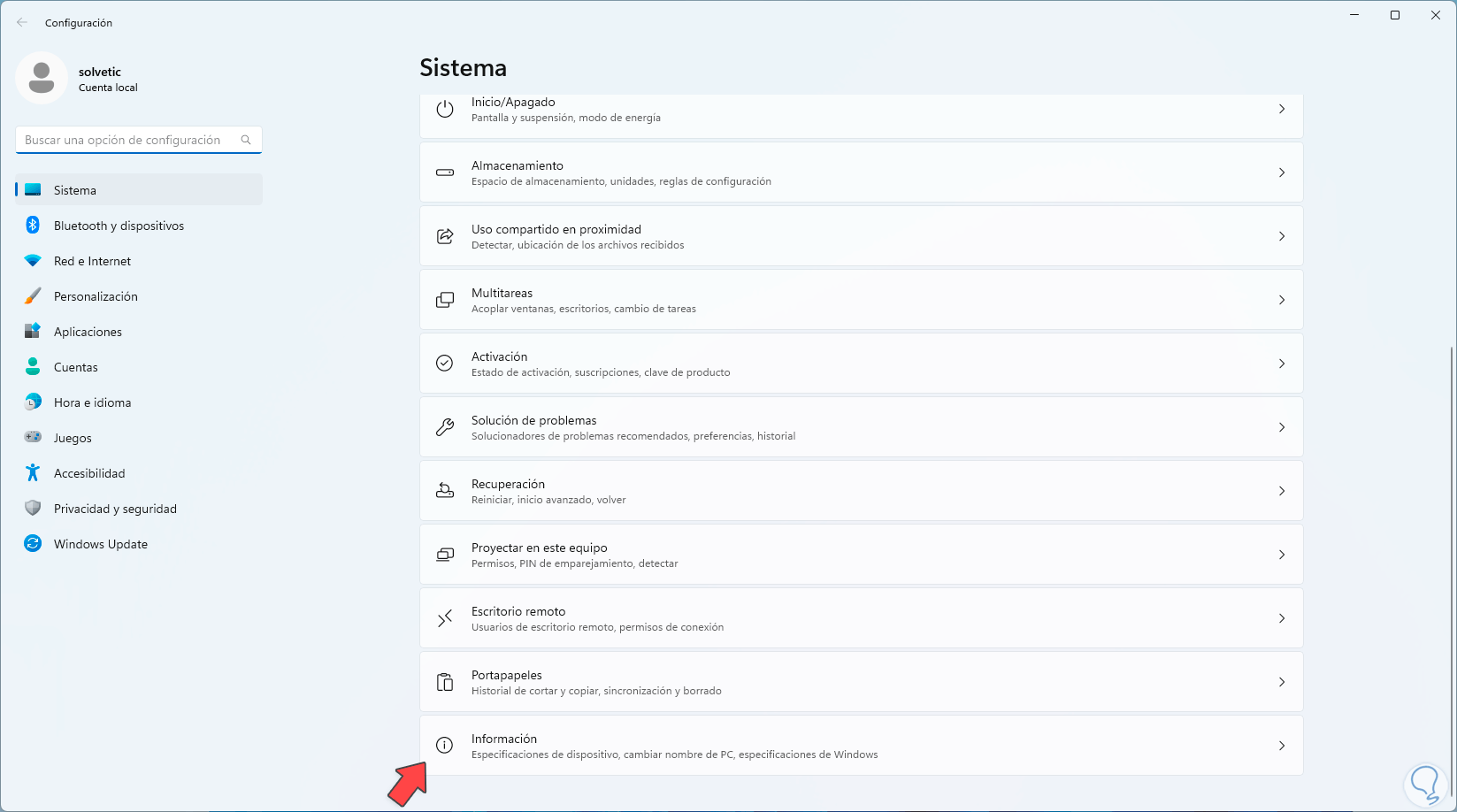Click the solvetic user account avatar
The width and height of the screenshot is (1457, 812).
42,78
